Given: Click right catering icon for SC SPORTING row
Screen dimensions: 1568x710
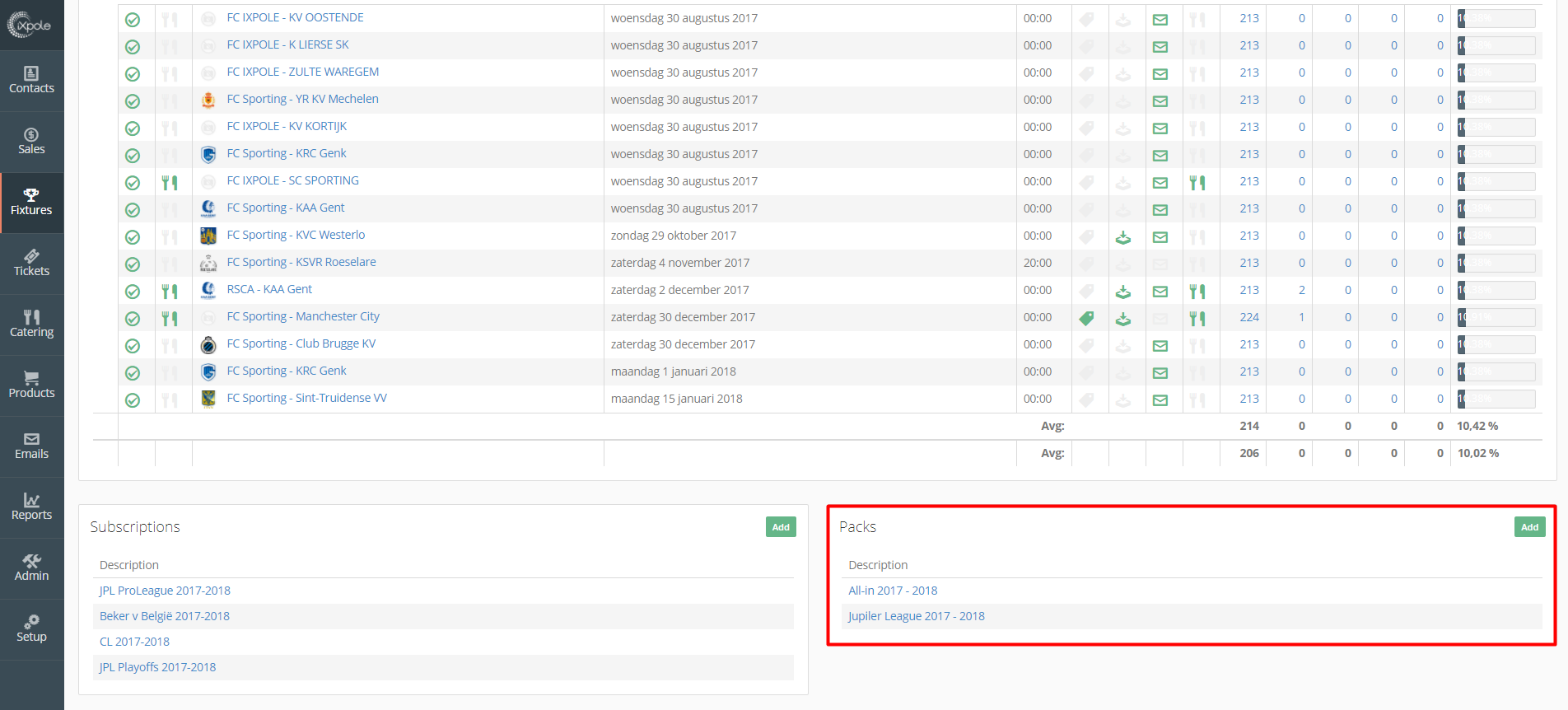Looking at the screenshot, I should (x=1197, y=183).
